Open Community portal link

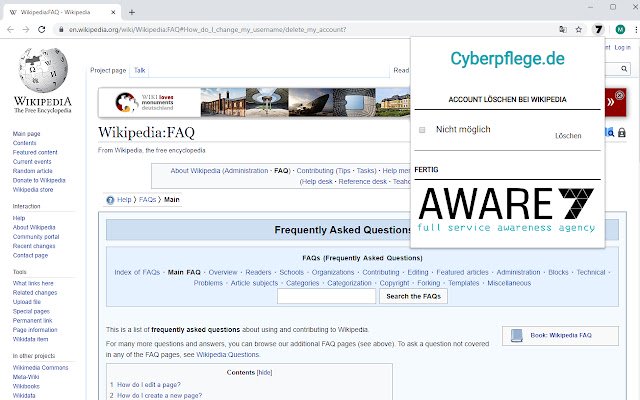click(36, 237)
